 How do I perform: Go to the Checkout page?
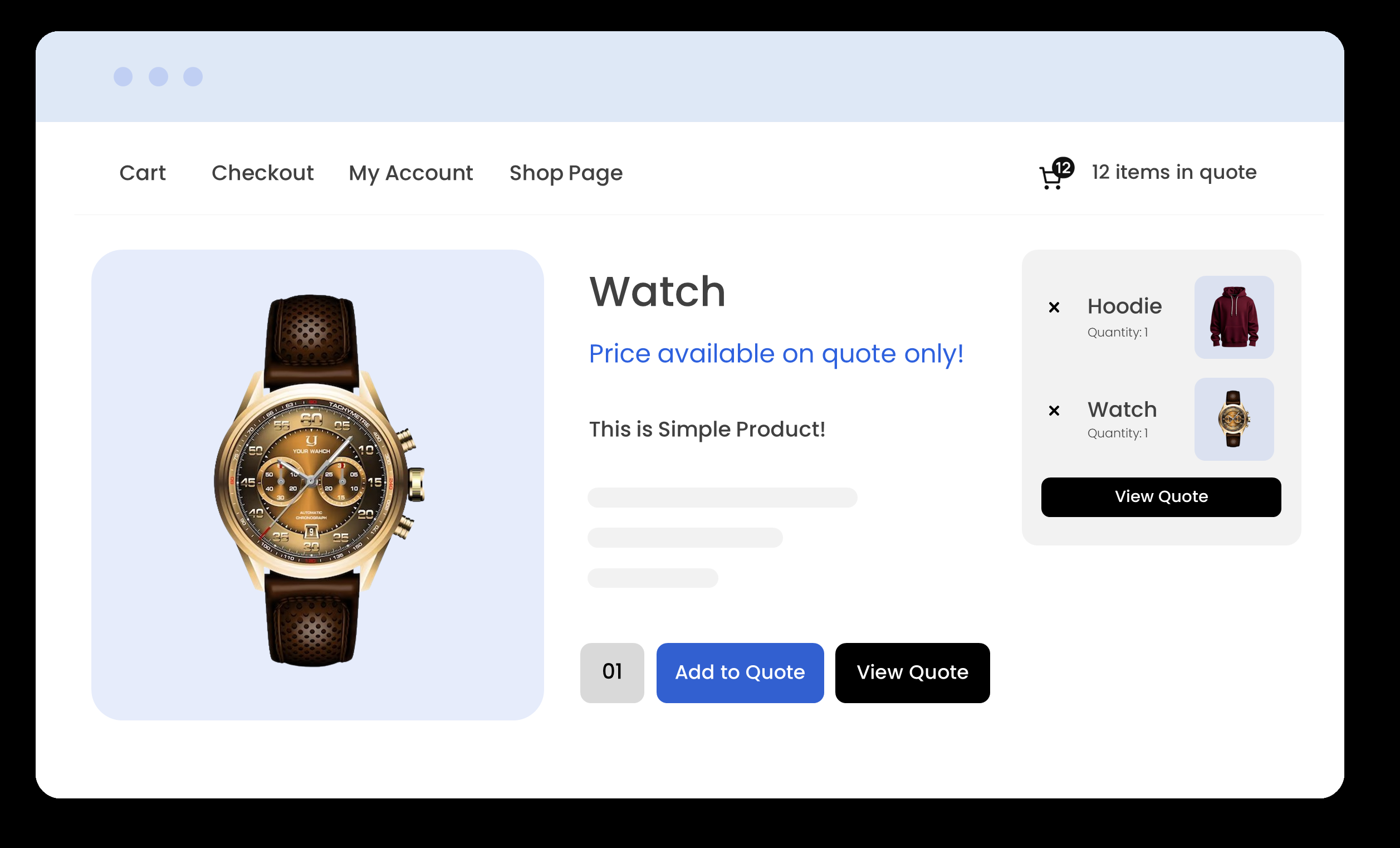pyautogui.click(x=262, y=173)
